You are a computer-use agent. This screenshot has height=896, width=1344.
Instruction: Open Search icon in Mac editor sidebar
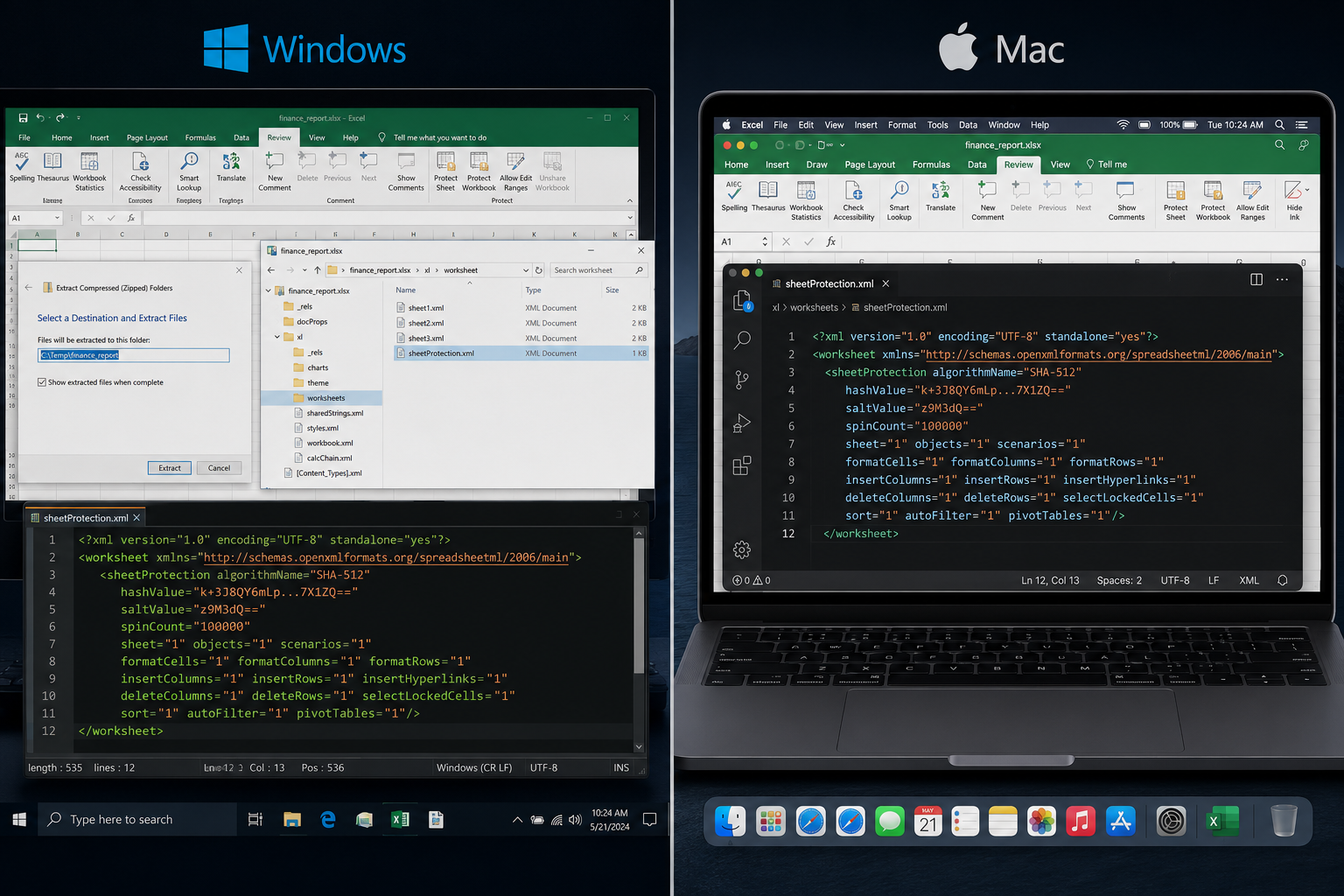pos(742,339)
